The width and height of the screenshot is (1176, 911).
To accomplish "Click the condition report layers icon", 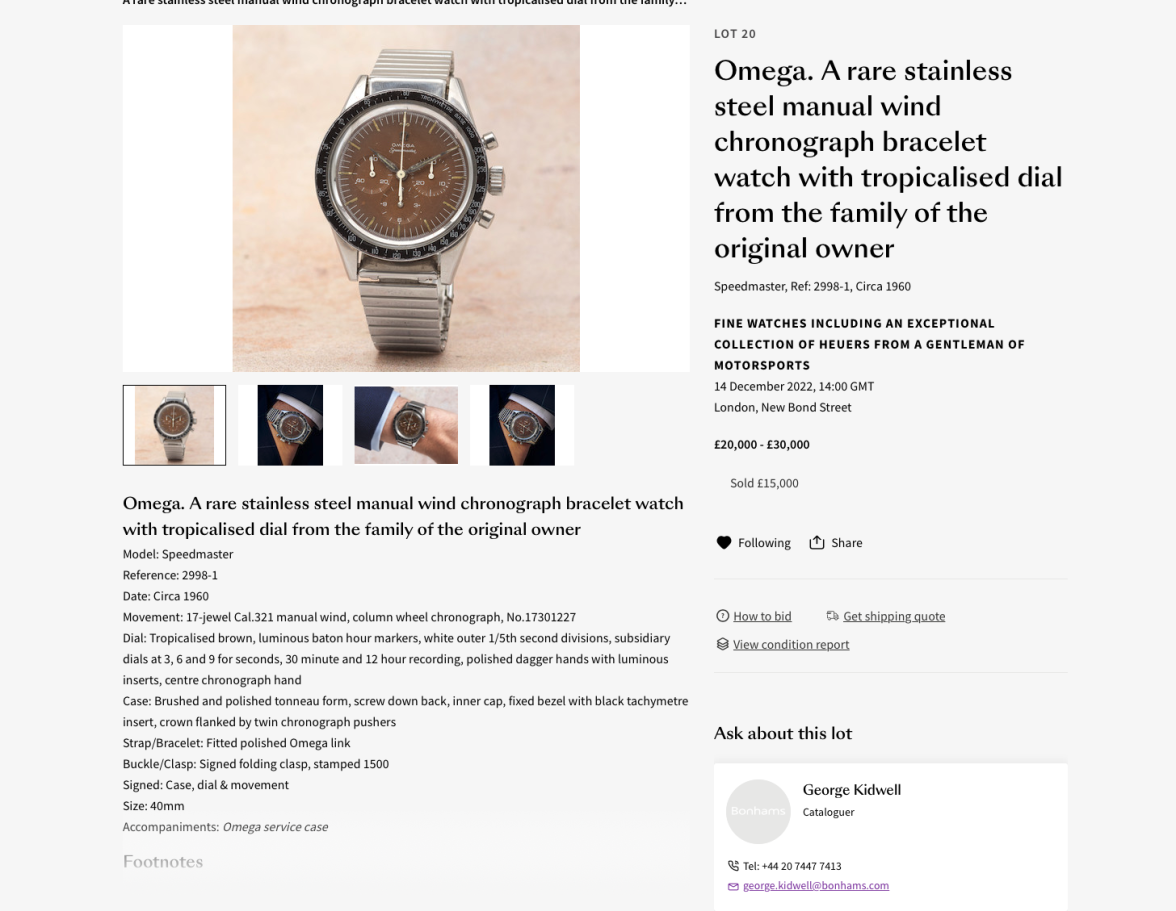I will [x=722, y=644].
